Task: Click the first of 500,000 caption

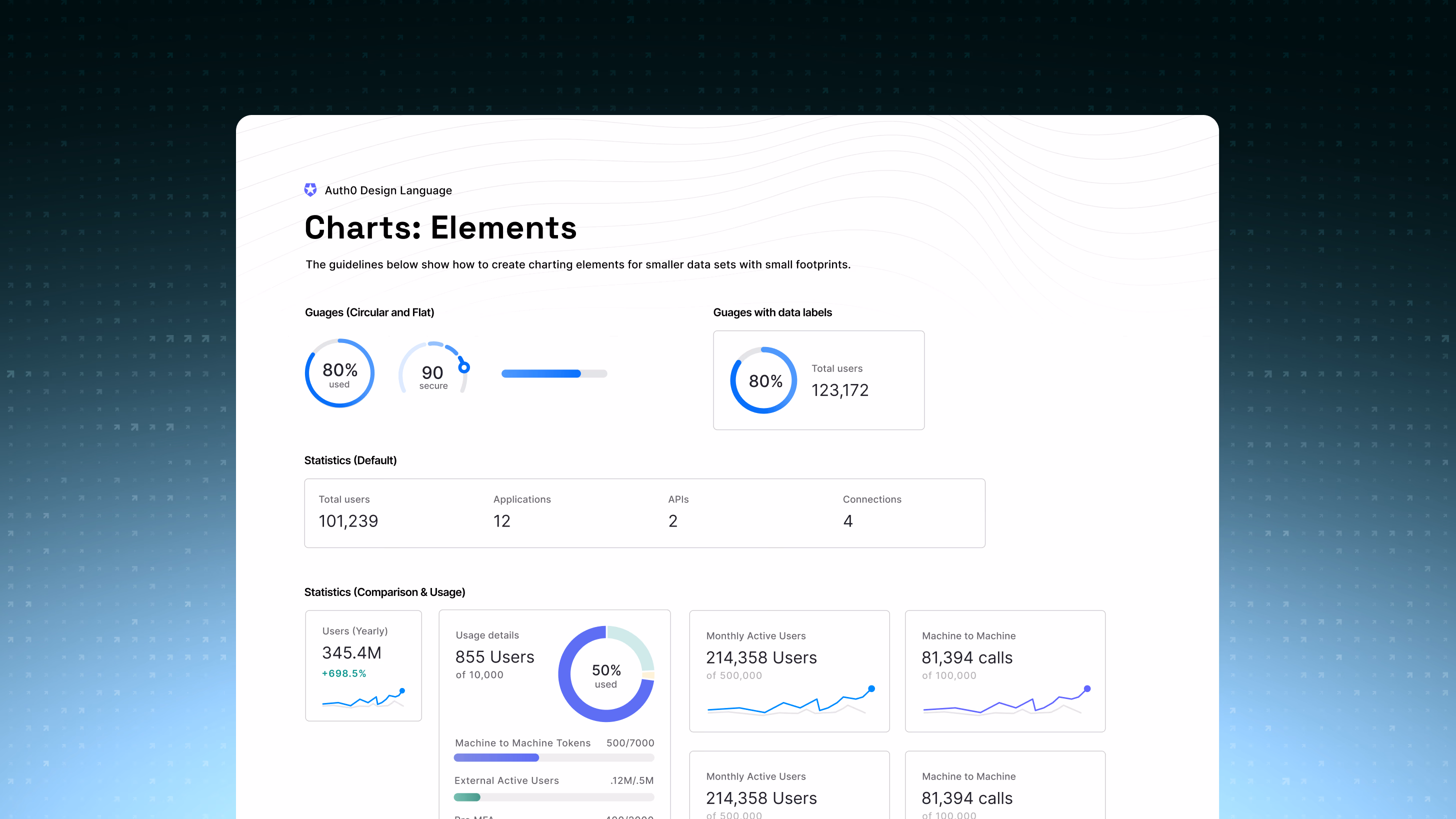Action: pos(733,675)
